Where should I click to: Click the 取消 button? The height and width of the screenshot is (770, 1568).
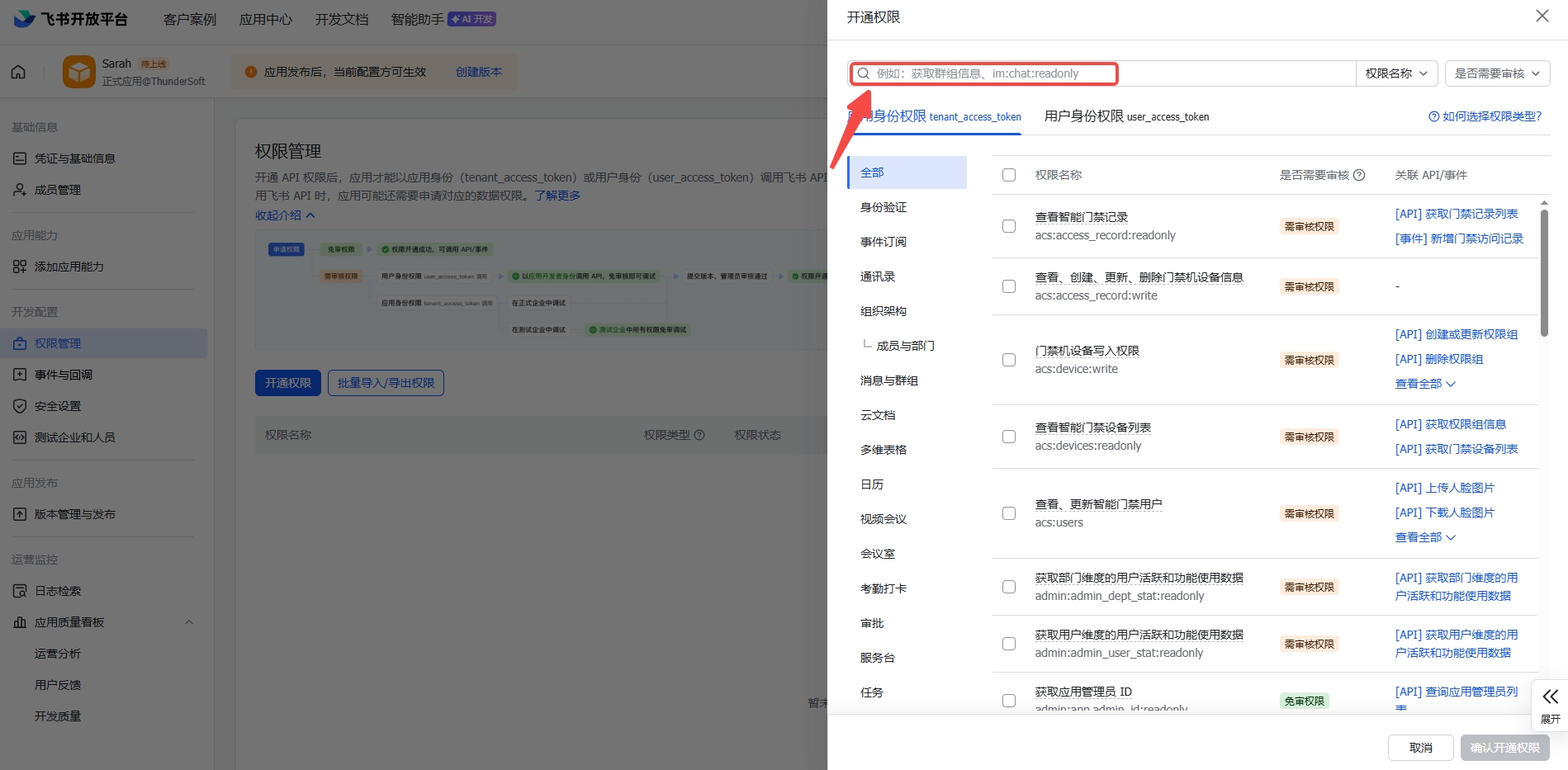pyautogui.click(x=1420, y=748)
